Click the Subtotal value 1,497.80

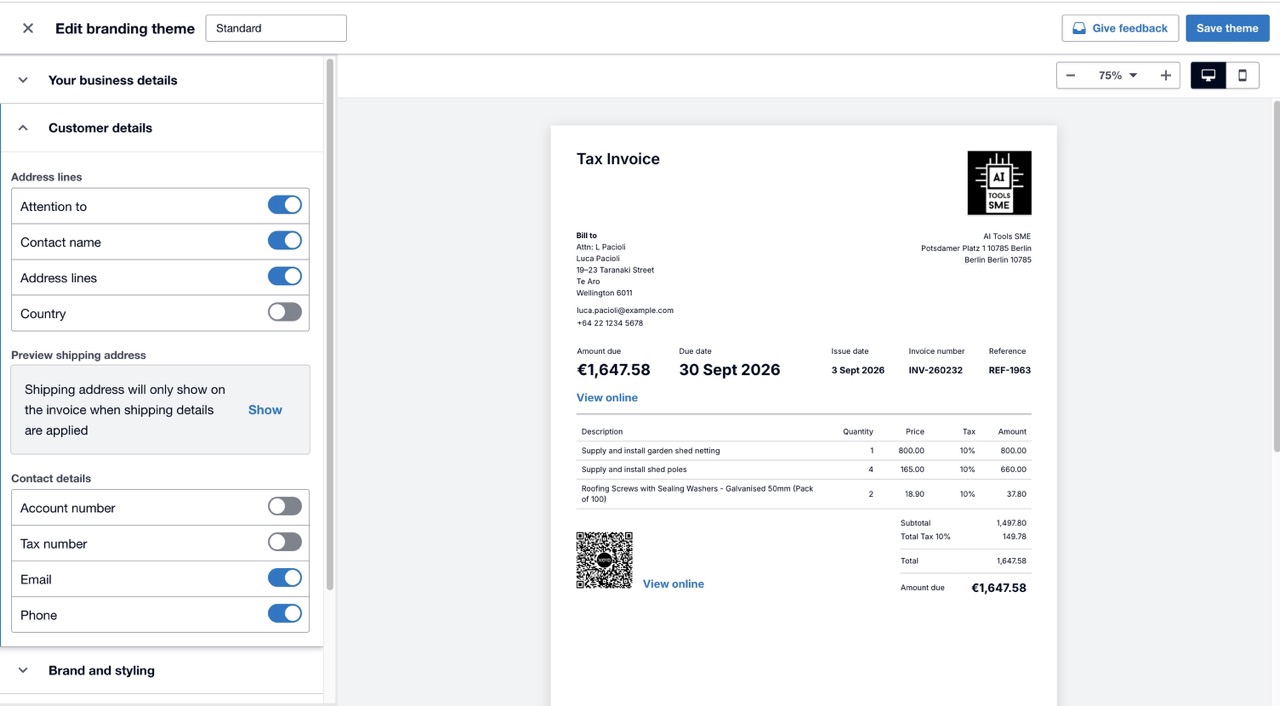[x=1011, y=523]
